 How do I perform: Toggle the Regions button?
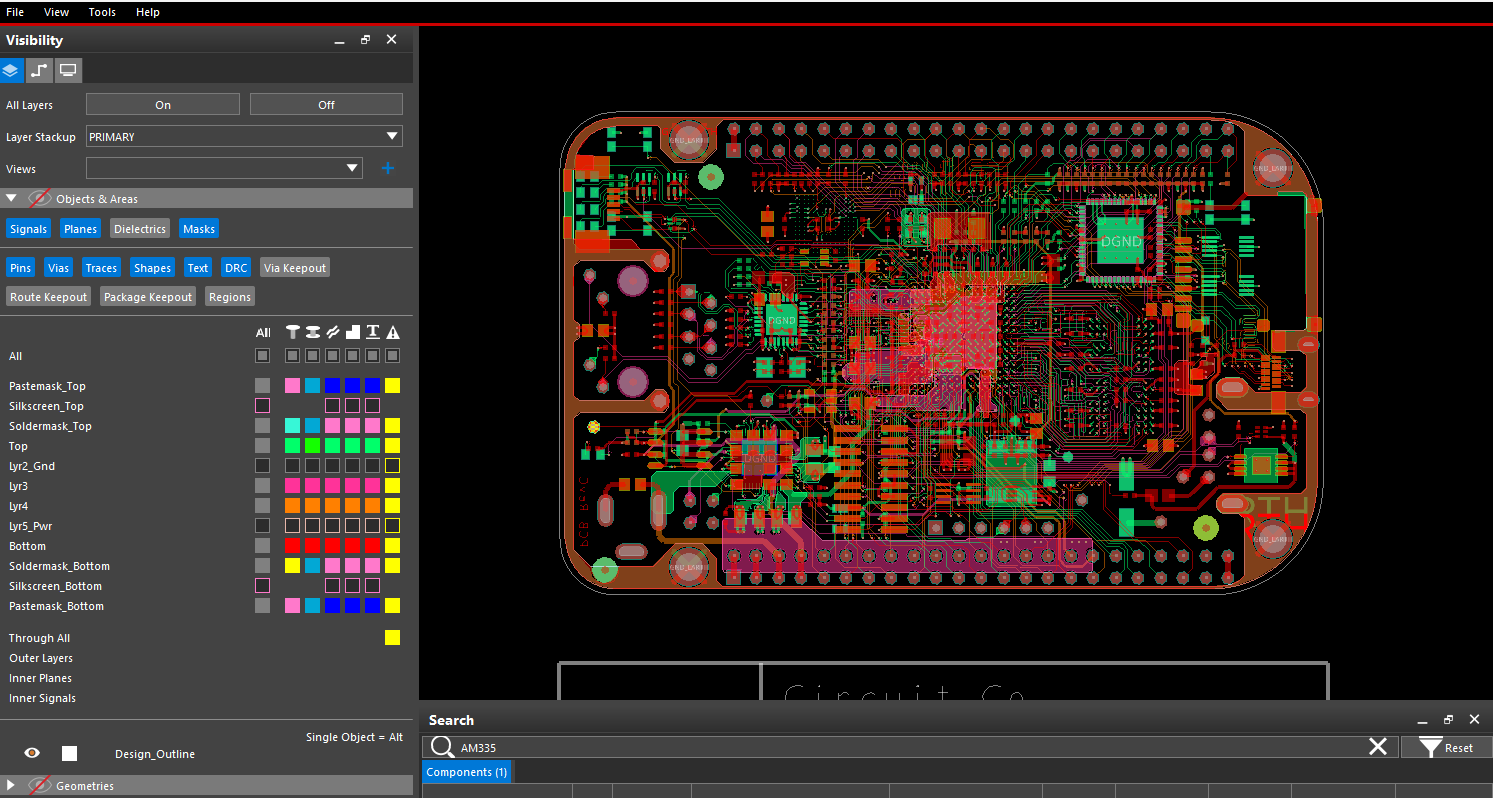[x=230, y=297]
